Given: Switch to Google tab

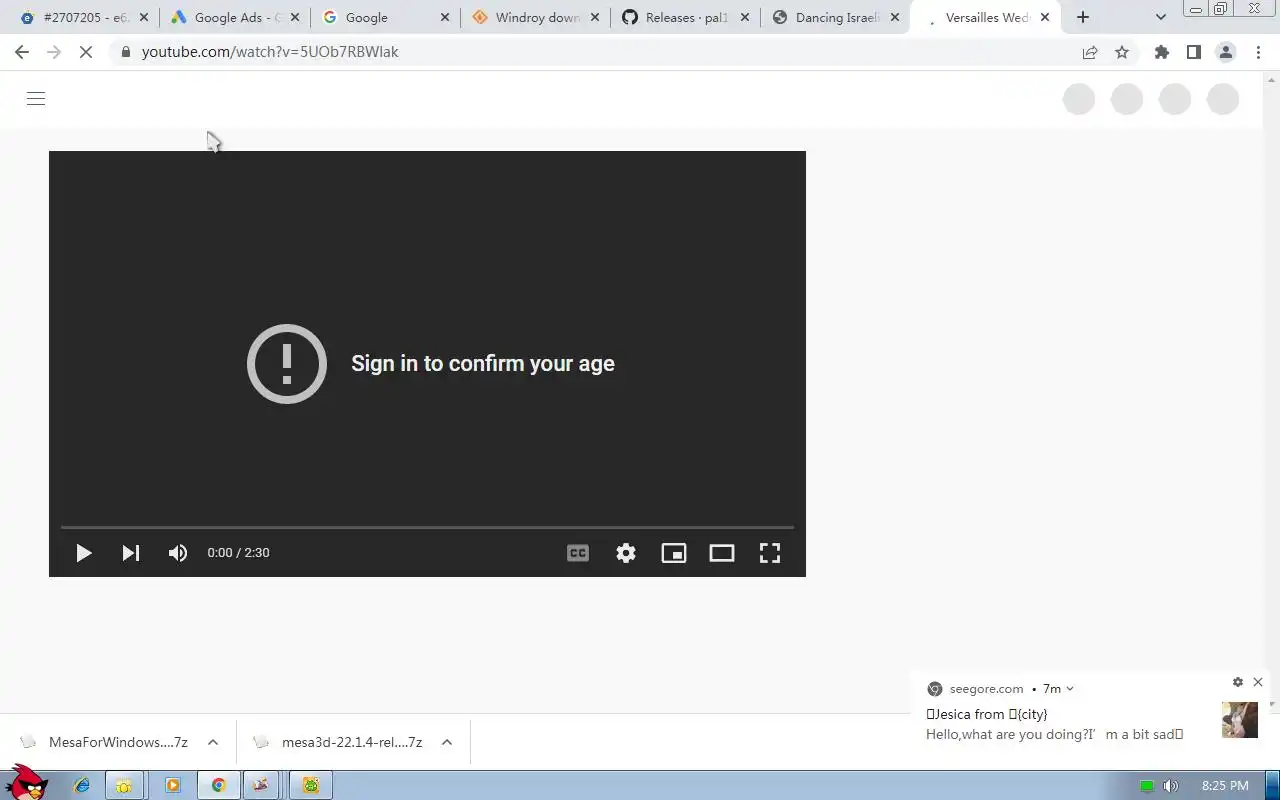Looking at the screenshot, I should [385, 17].
